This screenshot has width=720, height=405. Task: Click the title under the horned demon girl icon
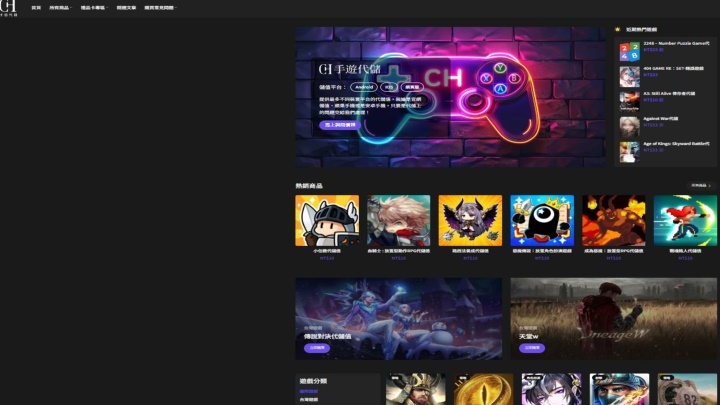pyautogui.click(x=470, y=251)
